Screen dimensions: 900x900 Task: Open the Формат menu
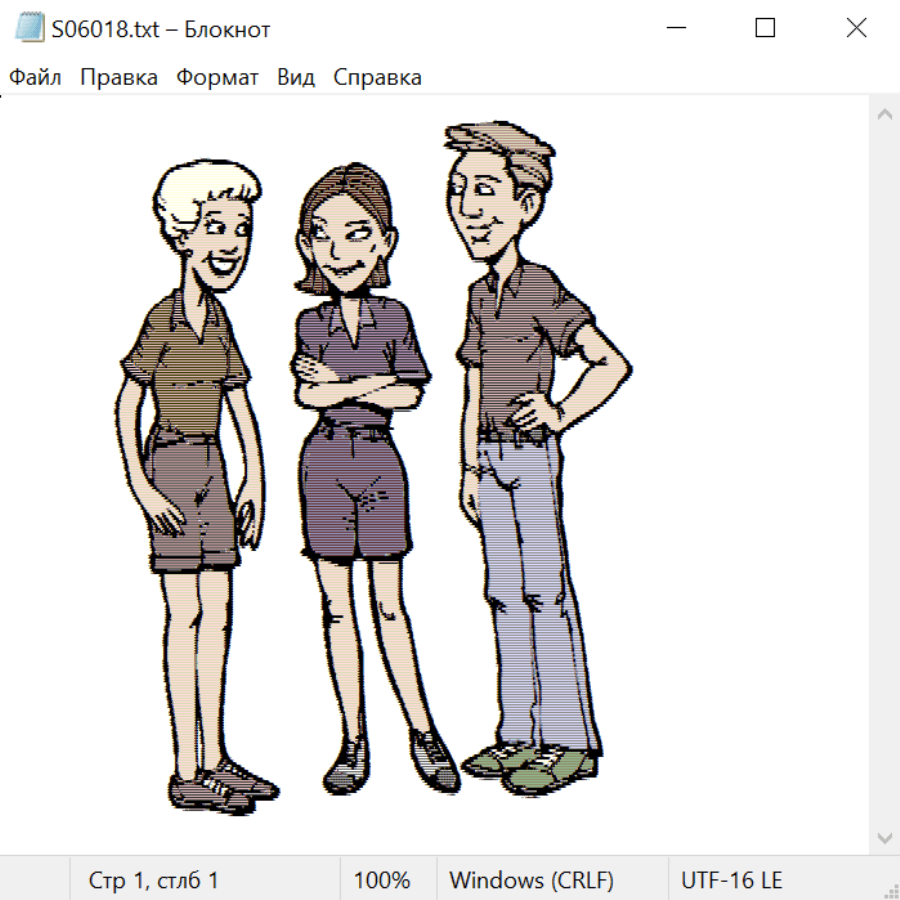click(217, 78)
